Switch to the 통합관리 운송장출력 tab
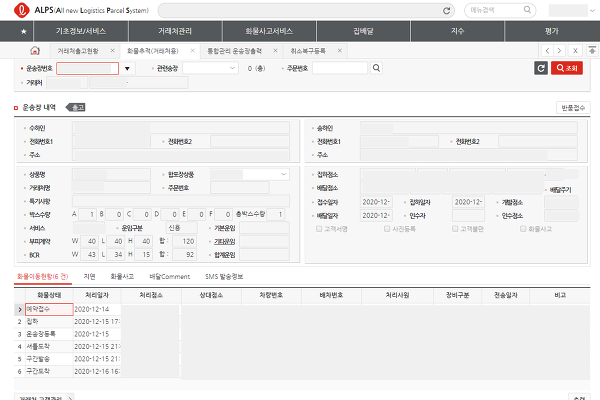This screenshot has height=400, width=600. click(234, 51)
